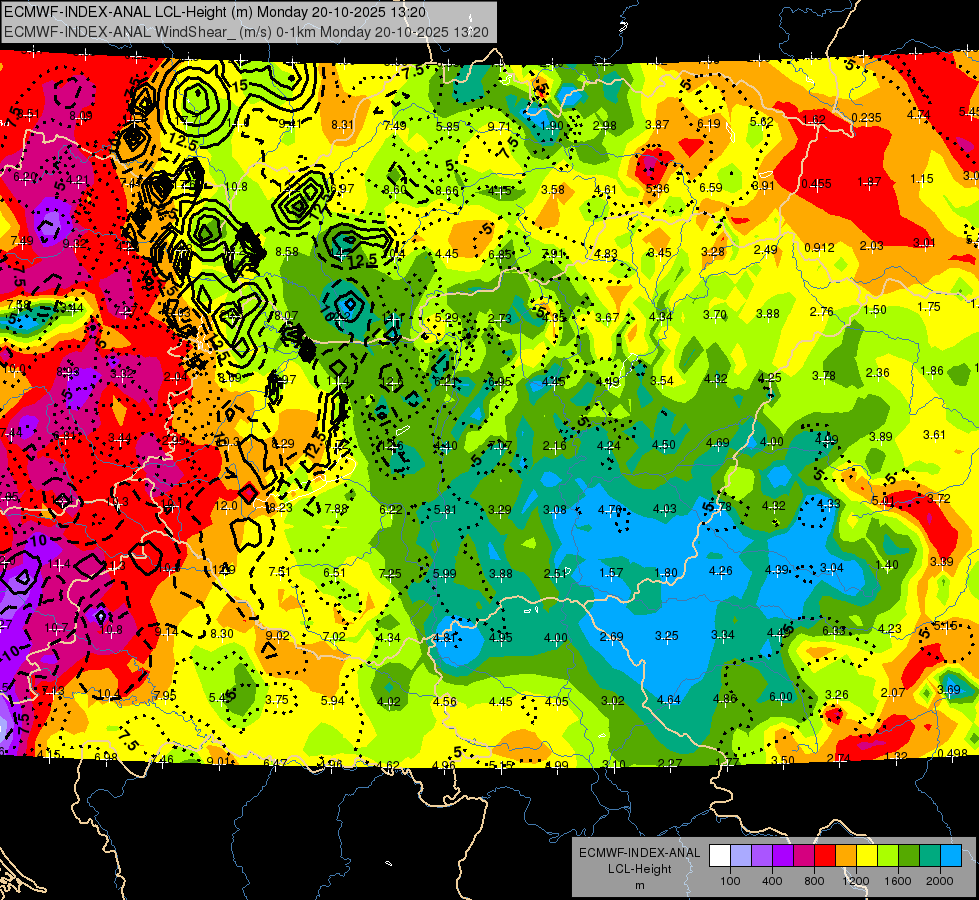Click the sky blue legend swatch
The width and height of the screenshot is (979, 900).
click(952, 856)
